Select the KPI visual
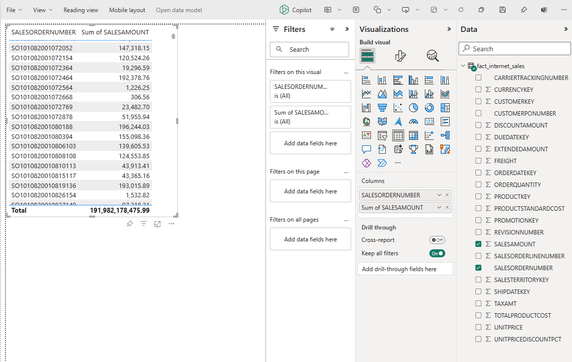Image resolution: width=572 pixels, height=362 pixels. pos(366,135)
